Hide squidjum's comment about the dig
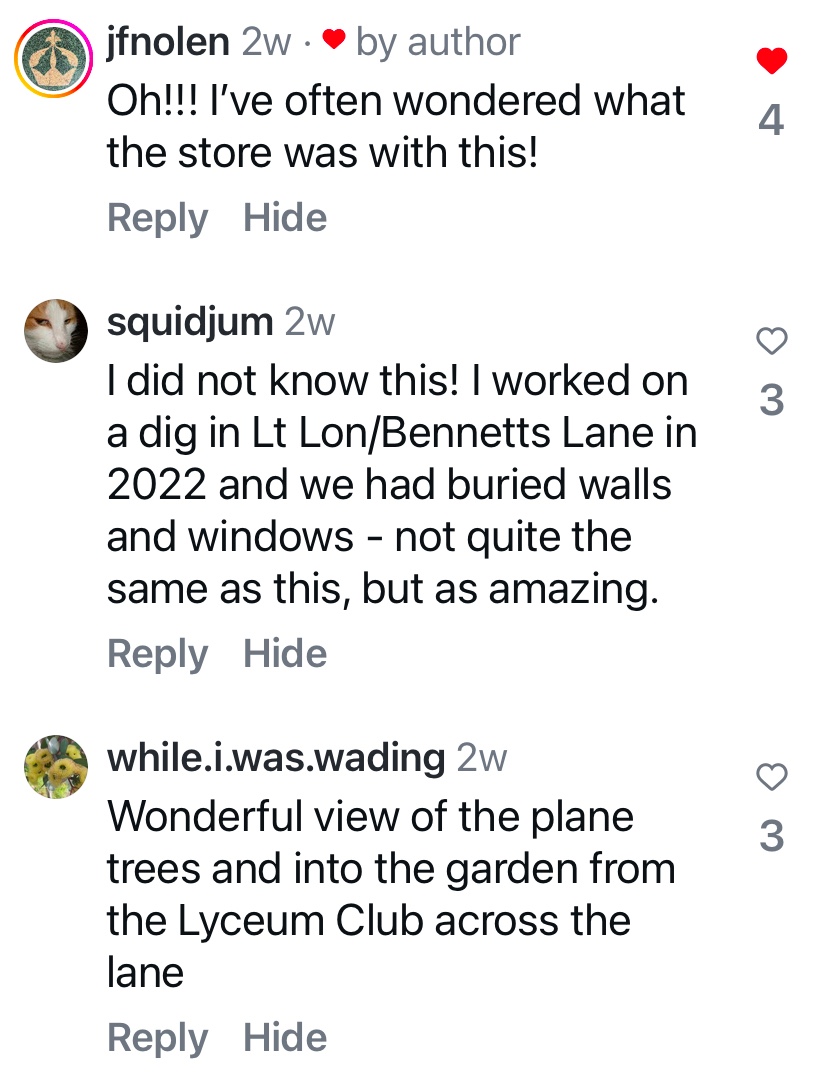 pyautogui.click(x=285, y=654)
